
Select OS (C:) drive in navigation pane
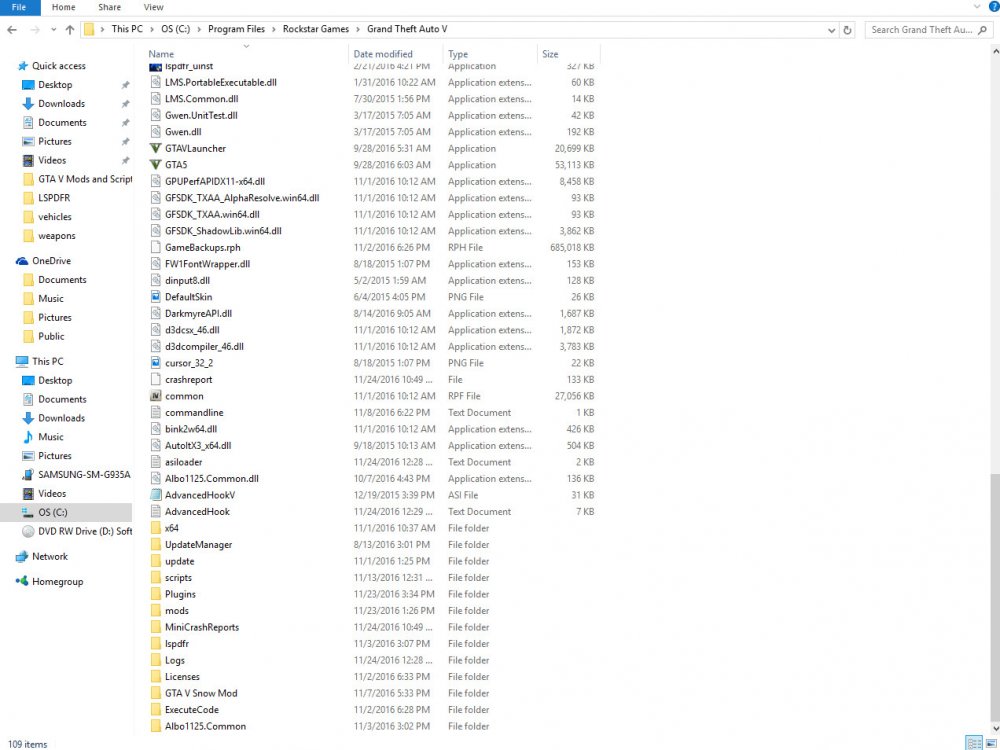[x=52, y=512]
